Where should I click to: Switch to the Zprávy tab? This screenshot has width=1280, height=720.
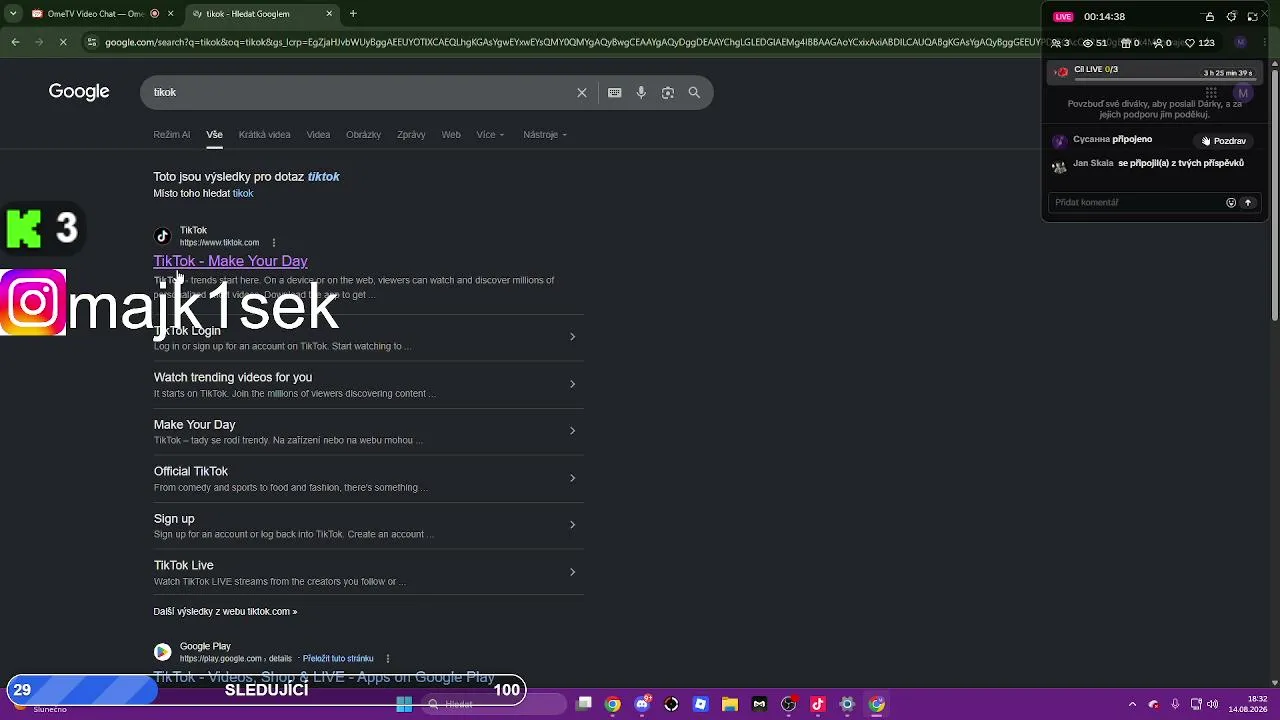[x=411, y=135]
